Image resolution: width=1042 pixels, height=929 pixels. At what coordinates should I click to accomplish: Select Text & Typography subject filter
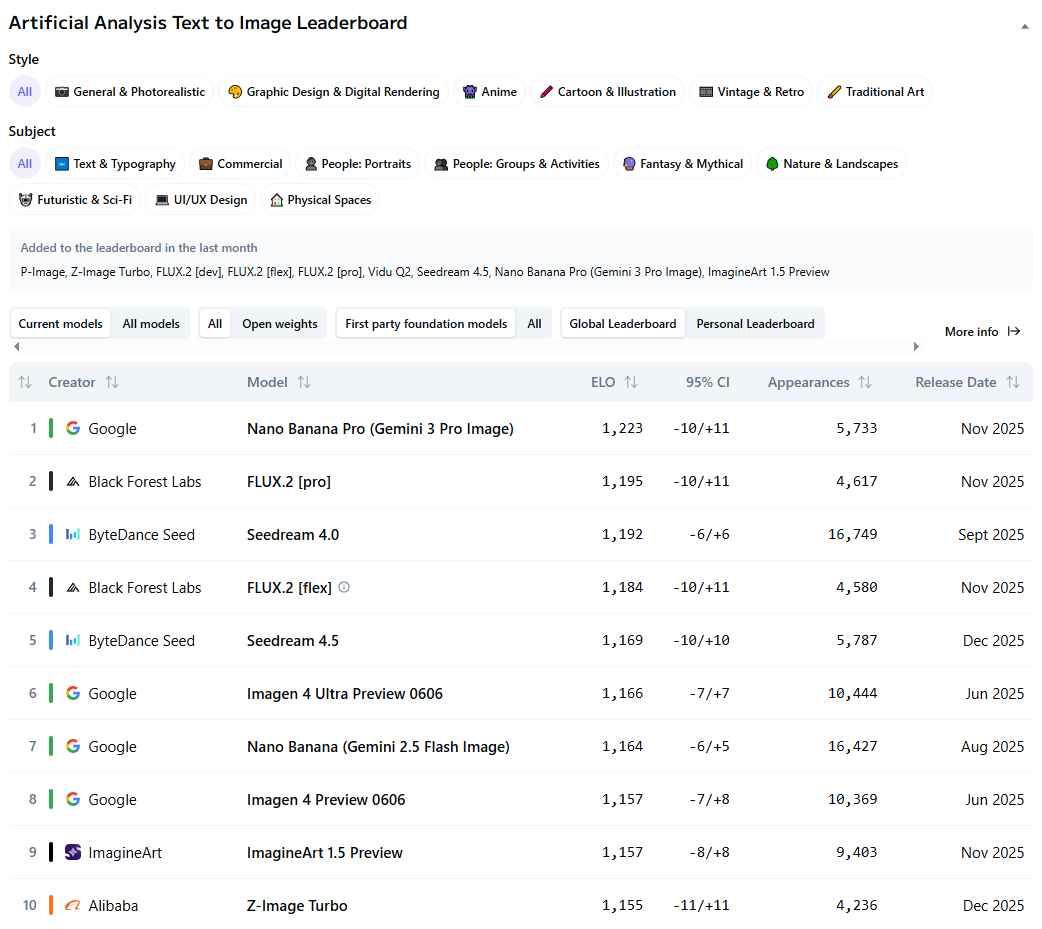coord(115,164)
